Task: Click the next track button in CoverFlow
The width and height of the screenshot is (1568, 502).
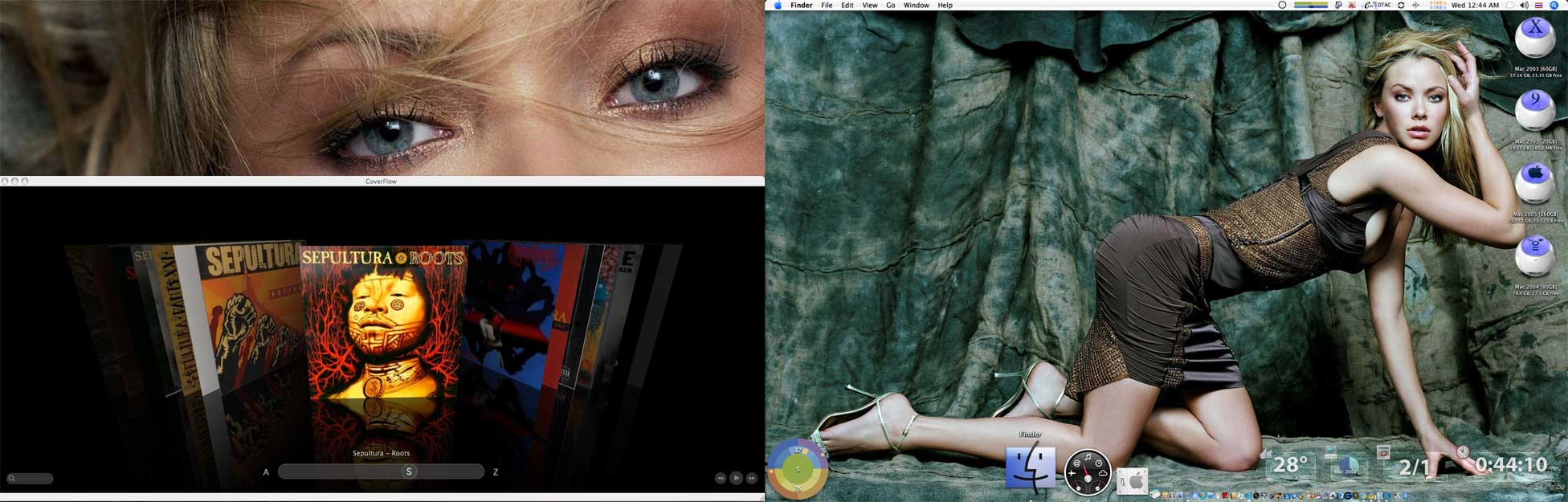Action: [x=751, y=478]
